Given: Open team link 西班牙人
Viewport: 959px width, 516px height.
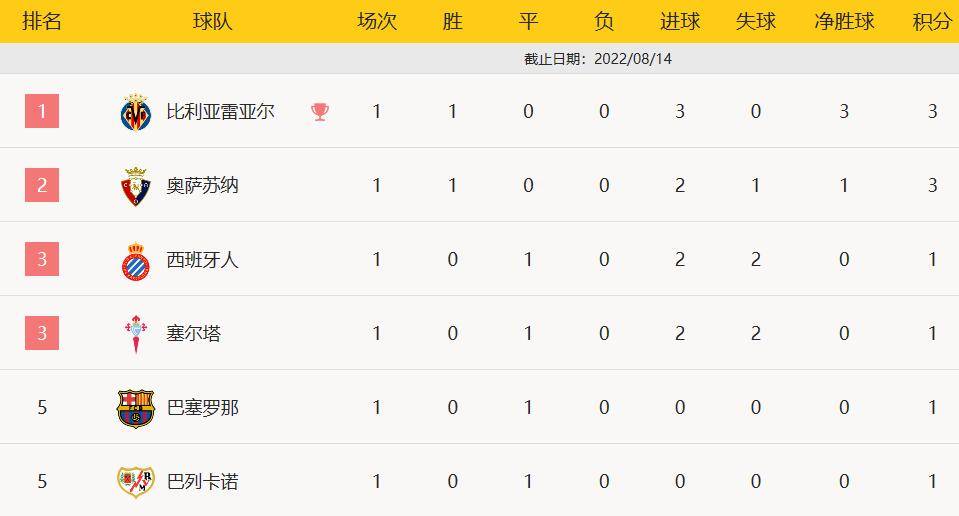Looking at the screenshot, I should pyautogui.click(x=202, y=260).
